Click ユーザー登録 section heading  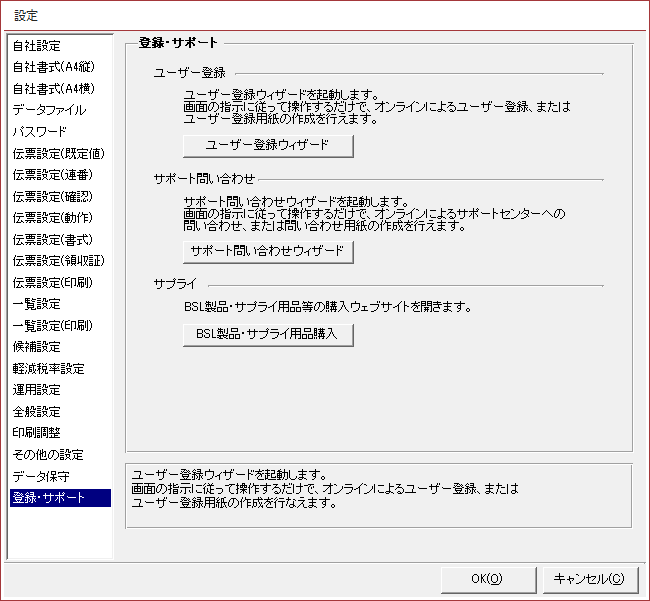pyautogui.click(x=189, y=73)
